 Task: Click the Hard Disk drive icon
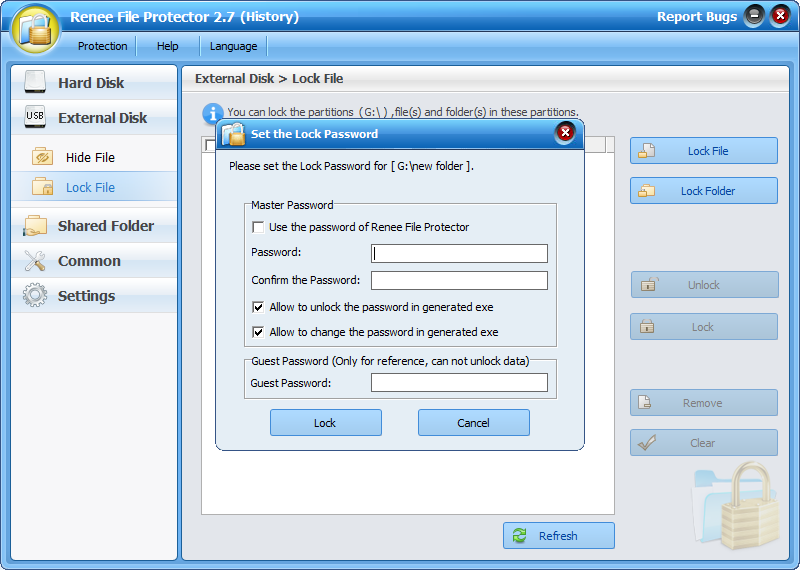pyautogui.click(x=35, y=82)
